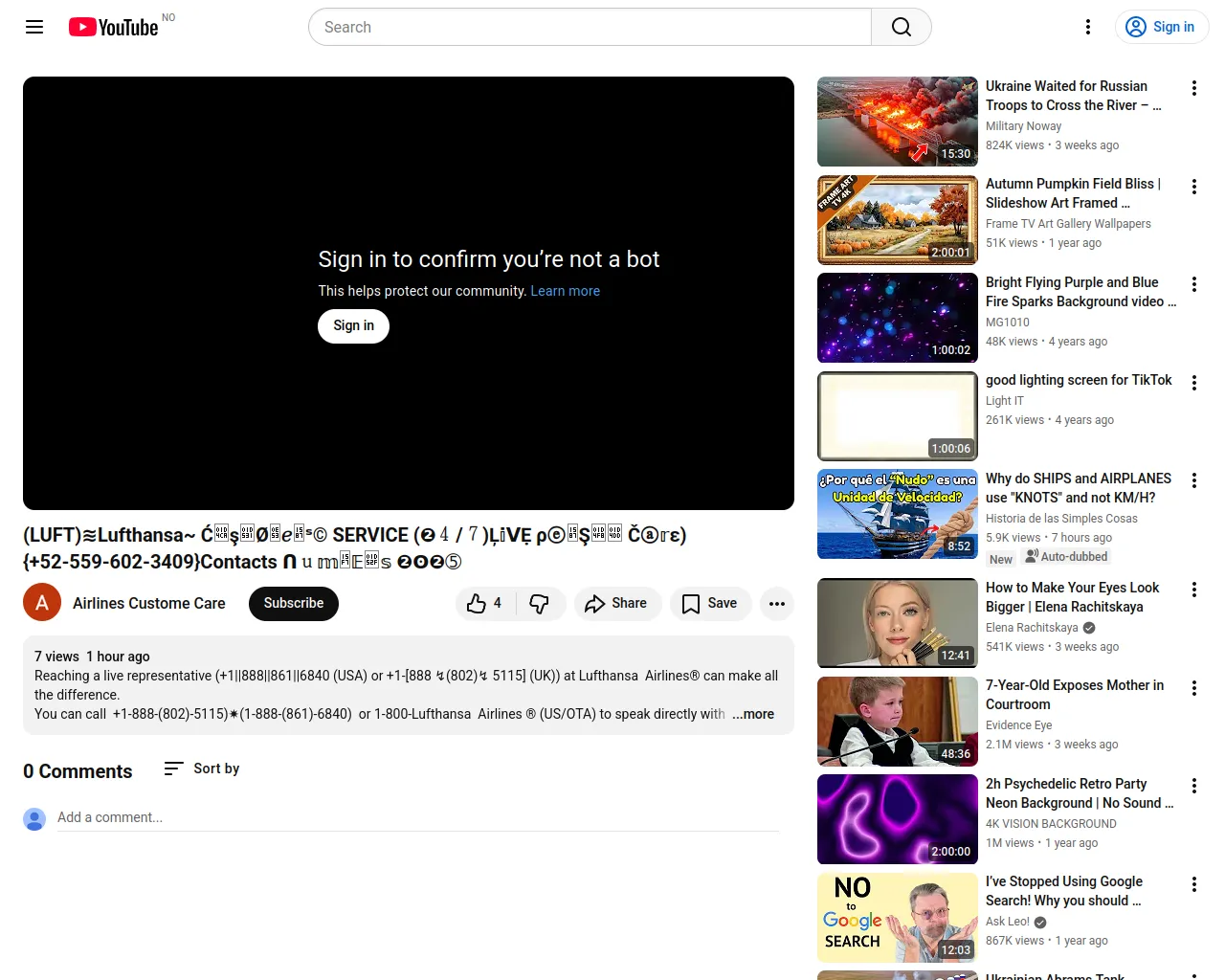
Task: Open more actions ellipsis below video
Action: [776, 604]
